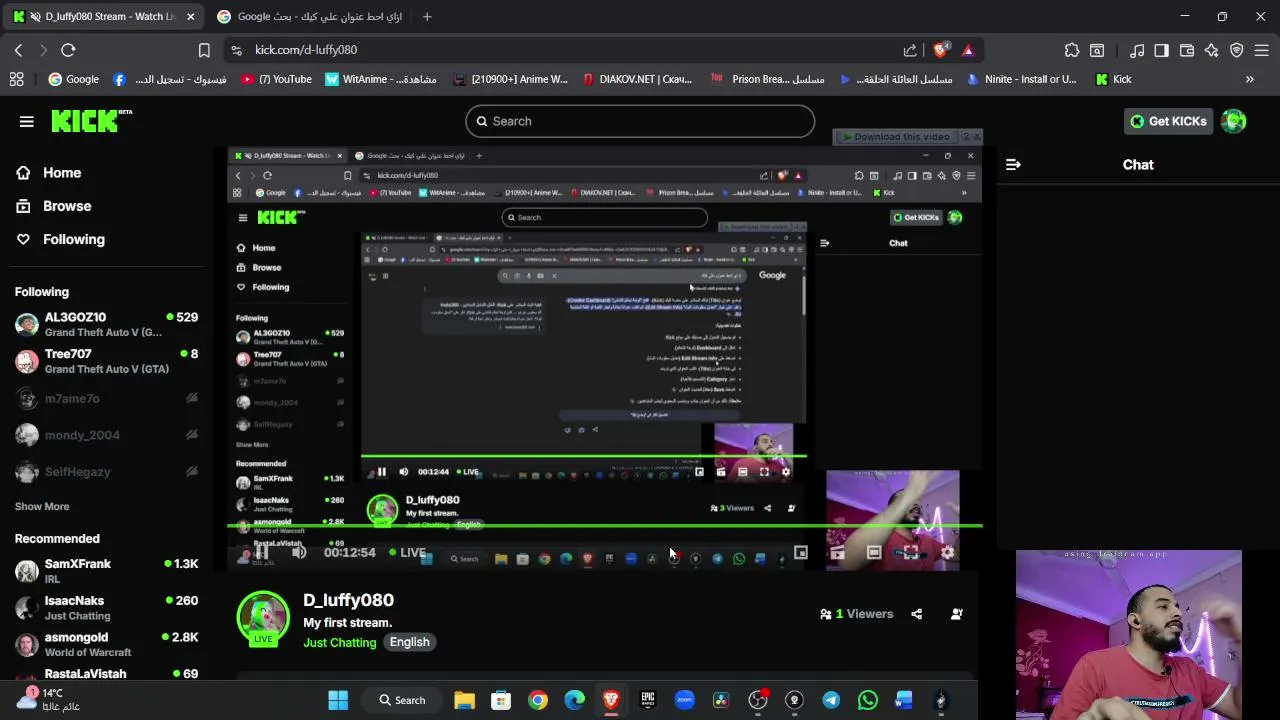This screenshot has height=720, width=1280.
Task: Open AL3GOZ10 channel in Following list
Action: pos(106,325)
